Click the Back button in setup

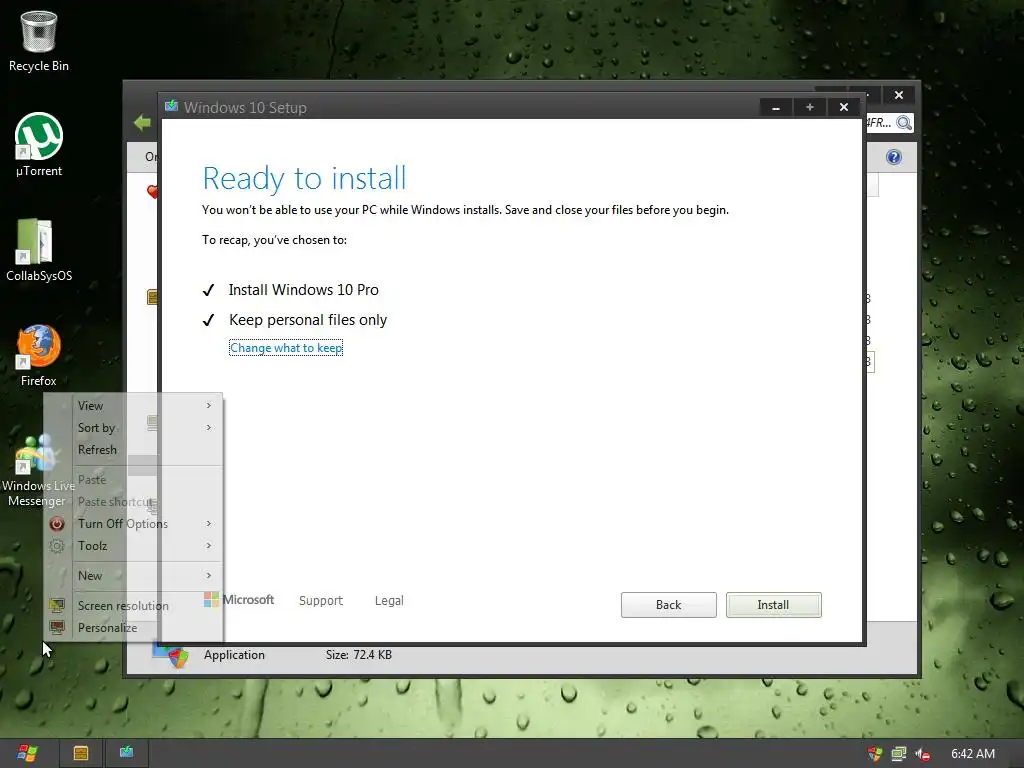click(x=668, y=605)
